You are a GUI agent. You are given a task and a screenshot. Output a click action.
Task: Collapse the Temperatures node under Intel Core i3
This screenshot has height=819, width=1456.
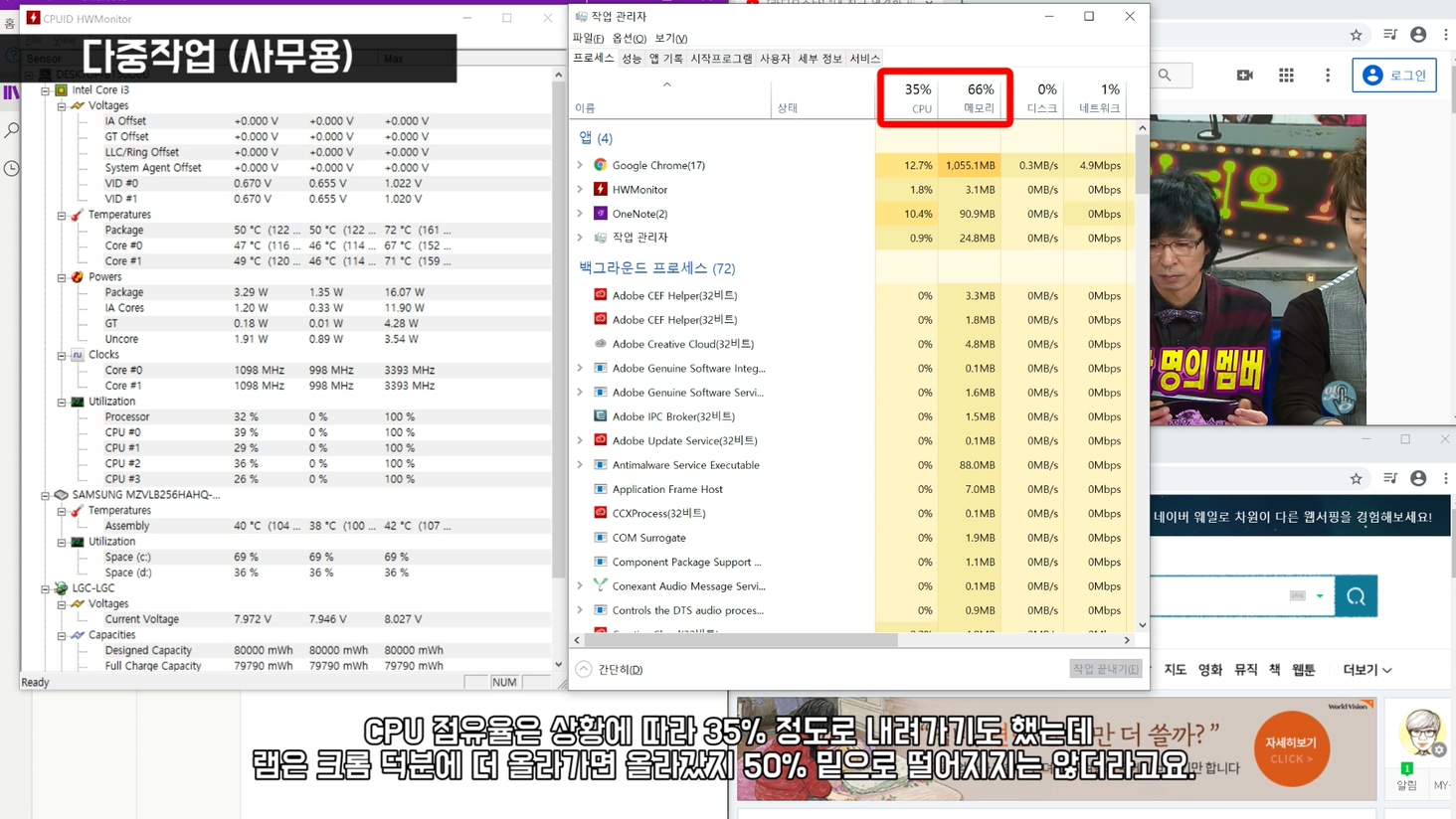click(62, 215)
